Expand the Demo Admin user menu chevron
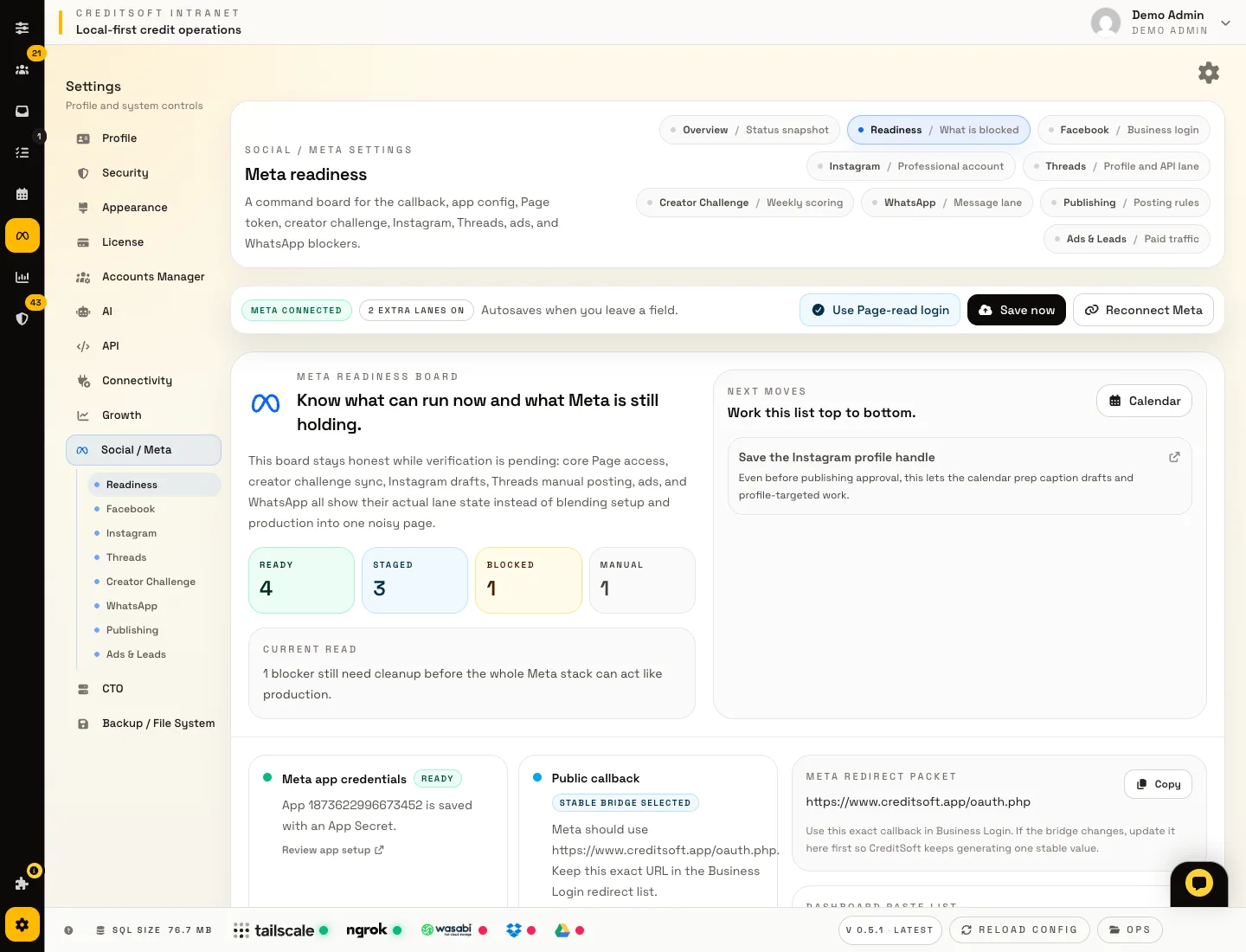The width and height of the screenshot is (1246, 952). coord(1225,23)
